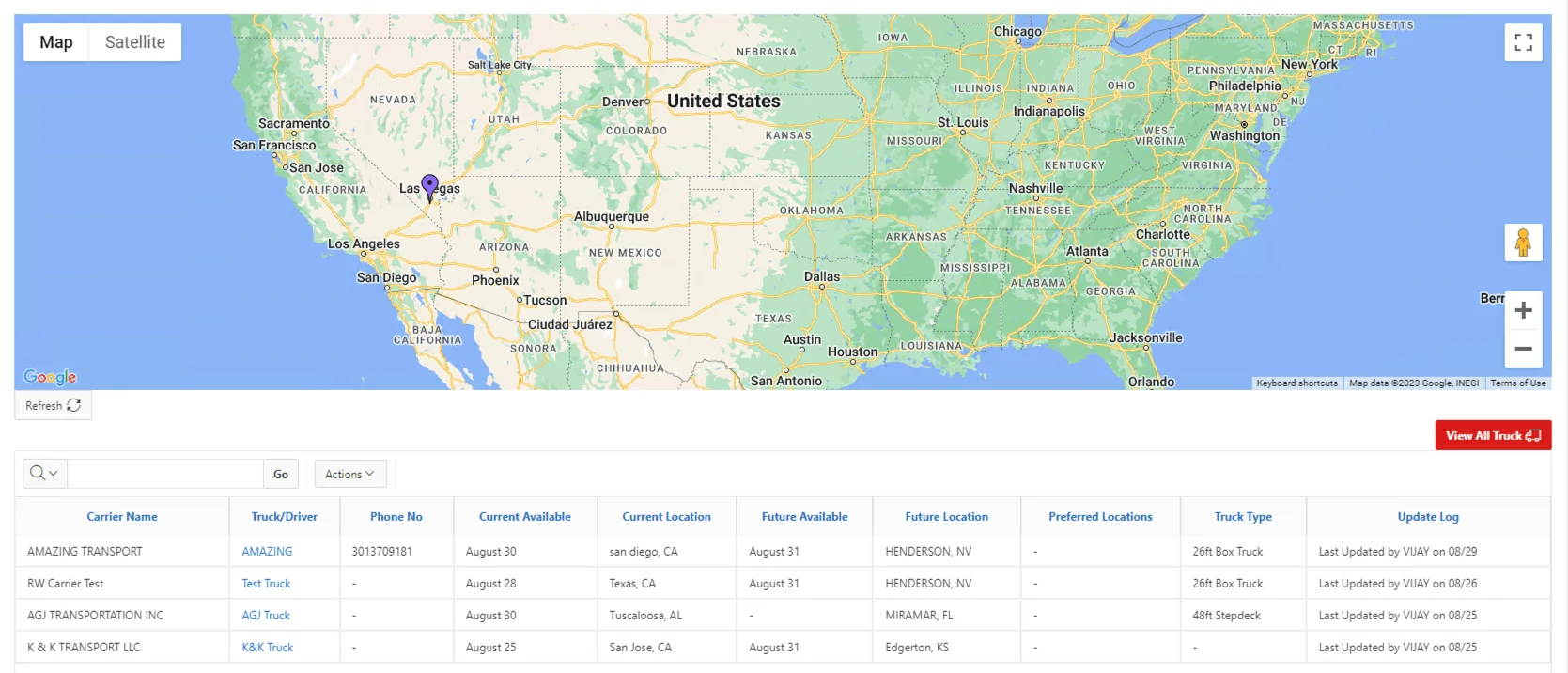1568x673 pixels.
Task: Open the K&K Truck link
Action: tap(268, 648)
